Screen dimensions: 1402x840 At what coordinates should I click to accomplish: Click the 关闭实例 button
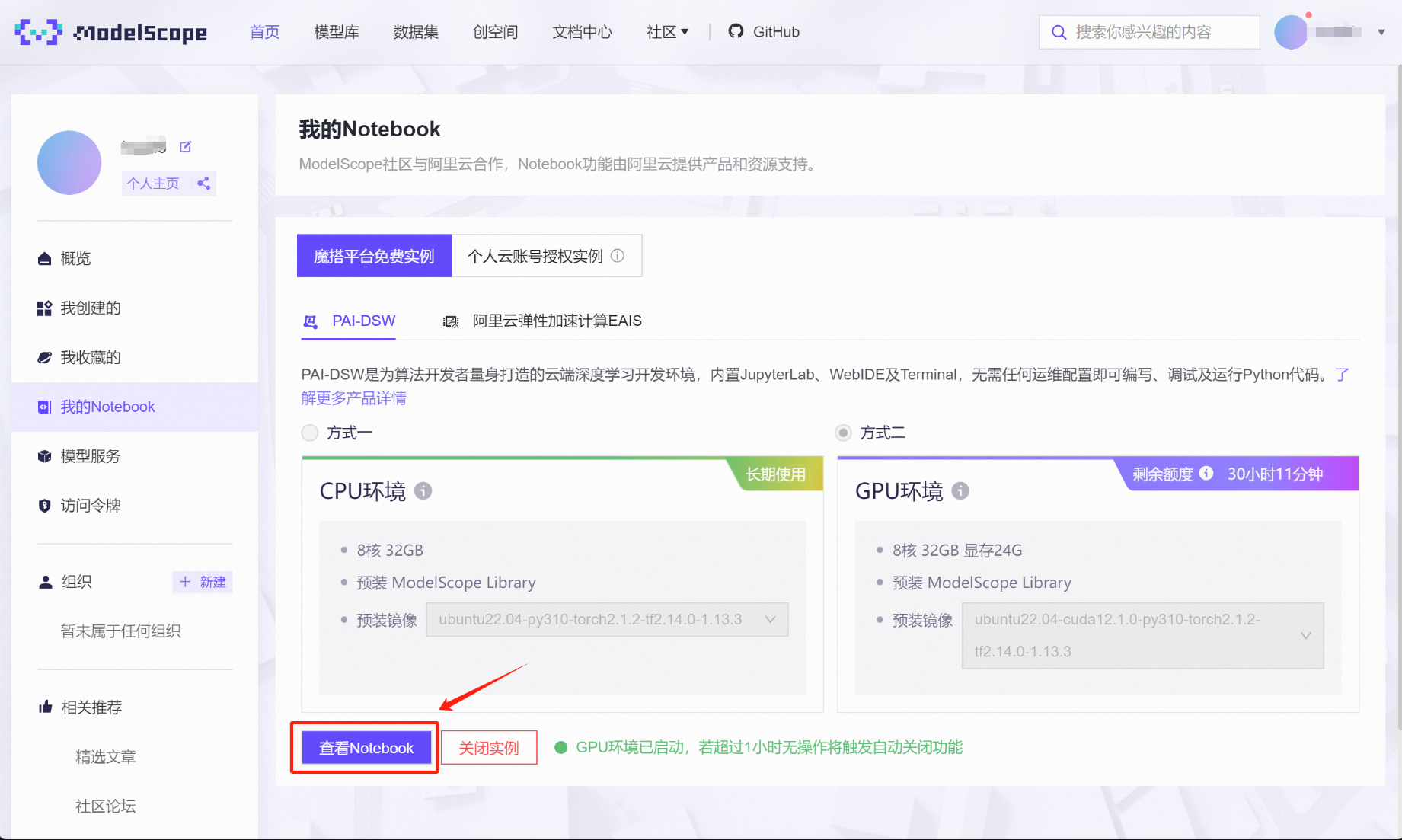coord(489,748)
